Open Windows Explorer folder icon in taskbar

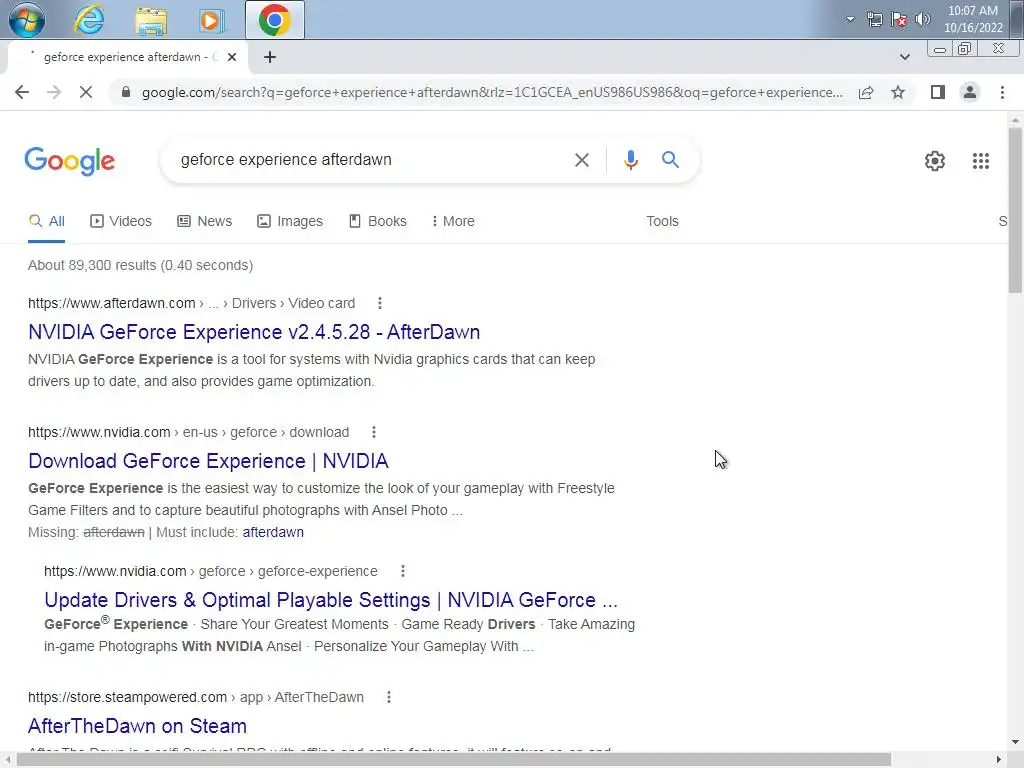[x=151, y=20]
